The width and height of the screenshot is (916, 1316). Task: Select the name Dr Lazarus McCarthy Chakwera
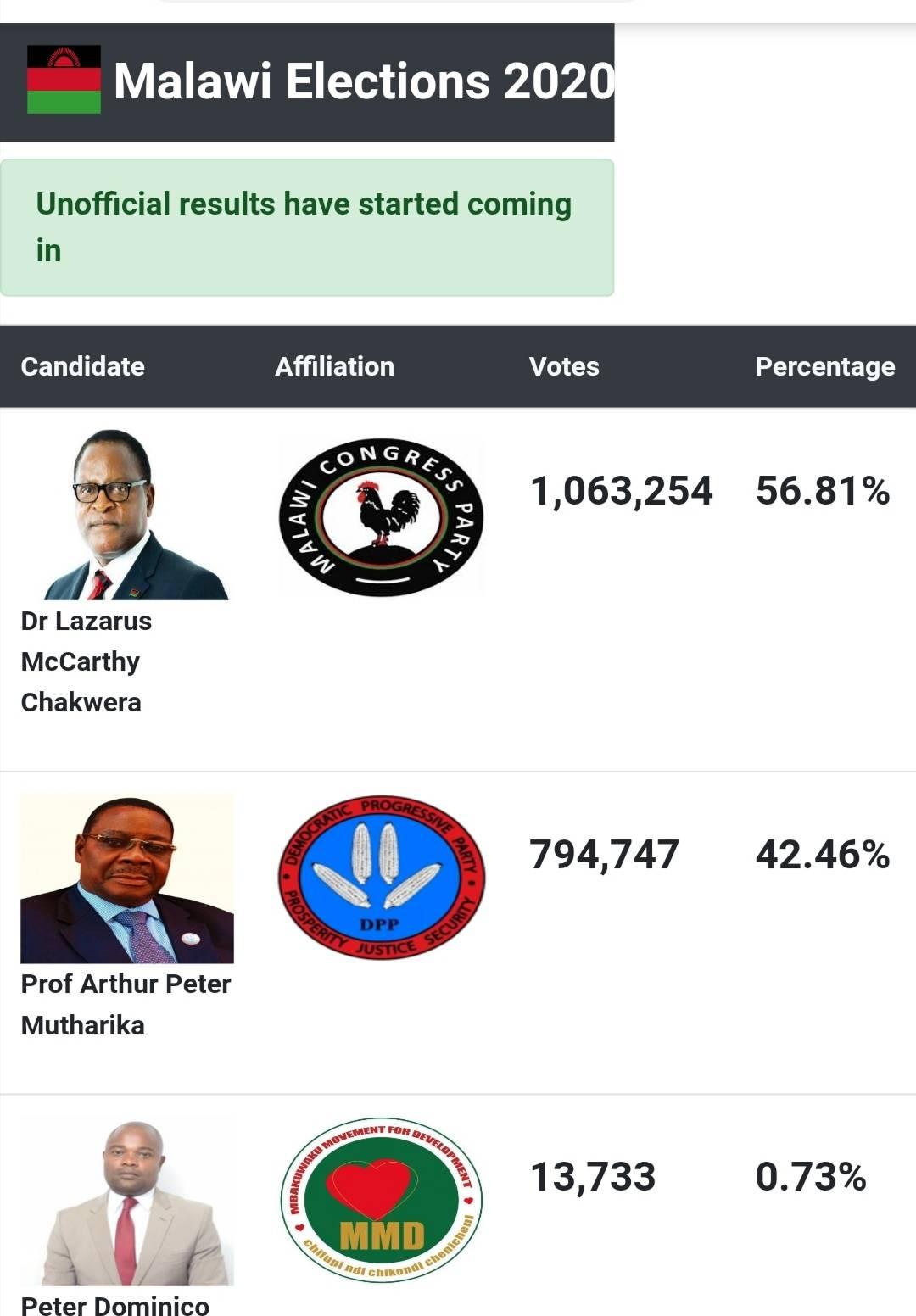[87, 661]
